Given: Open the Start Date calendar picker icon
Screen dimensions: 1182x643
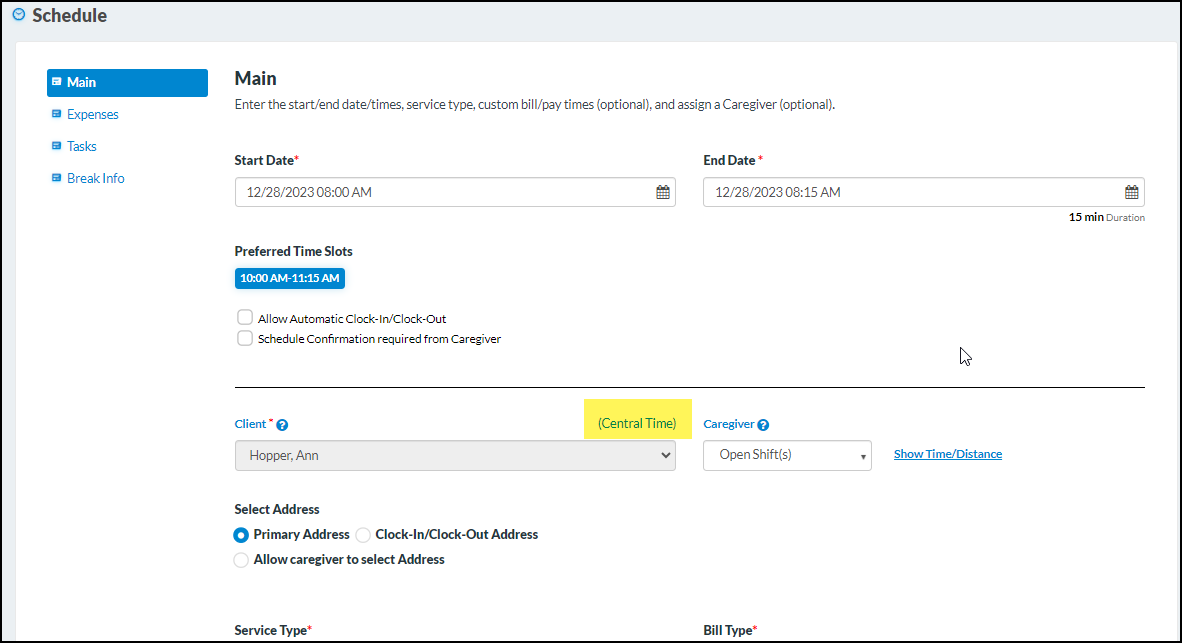Looking at the screenshot, I should [x=662, y=191].
